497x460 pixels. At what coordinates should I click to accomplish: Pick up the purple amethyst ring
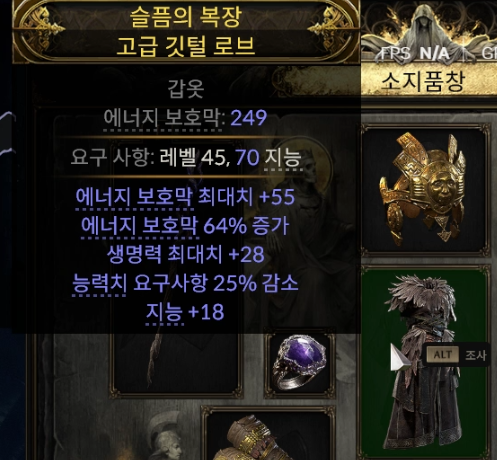[x=300, y=363]
